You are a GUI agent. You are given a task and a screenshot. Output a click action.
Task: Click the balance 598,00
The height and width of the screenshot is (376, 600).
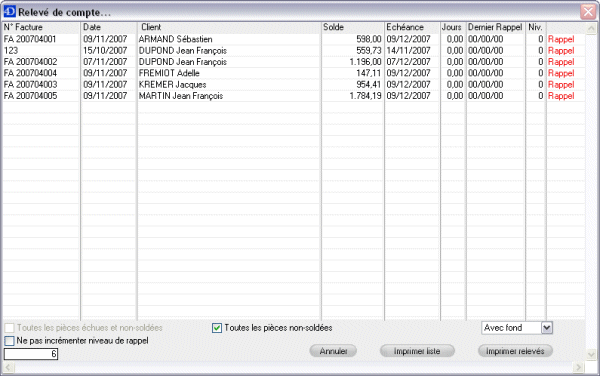point(369,39)
